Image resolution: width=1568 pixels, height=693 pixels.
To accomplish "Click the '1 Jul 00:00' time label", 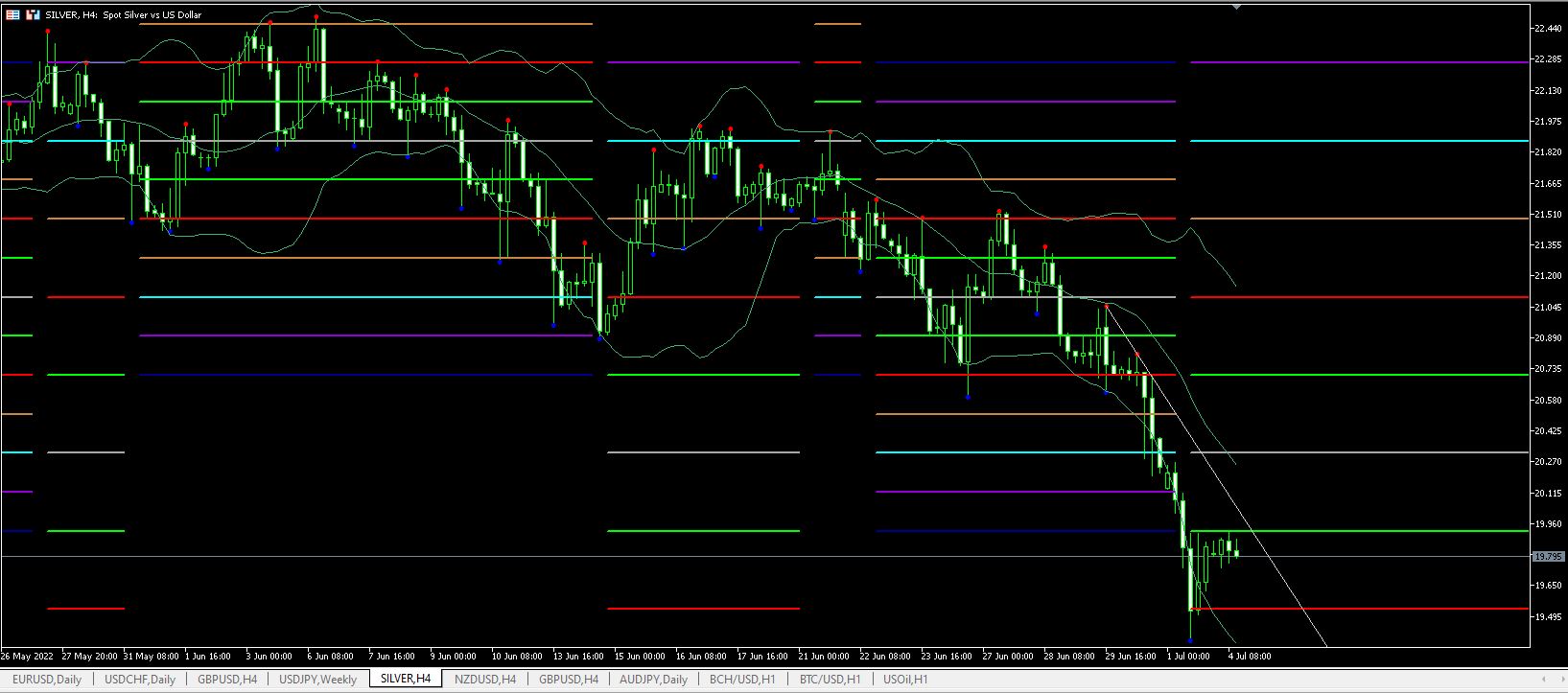I will [x=1188, y=657].
